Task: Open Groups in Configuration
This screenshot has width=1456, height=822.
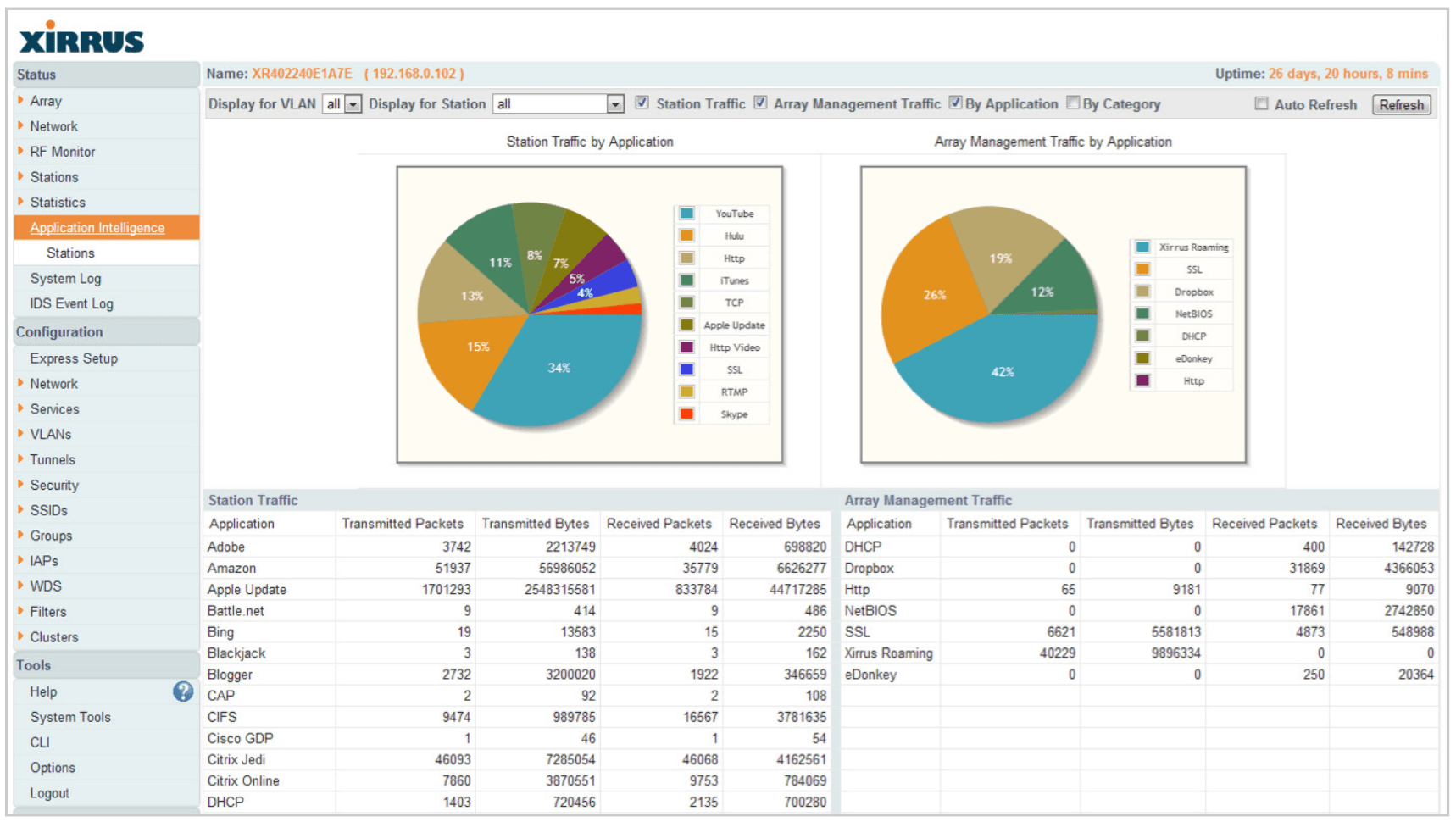Action: (51, 536)
